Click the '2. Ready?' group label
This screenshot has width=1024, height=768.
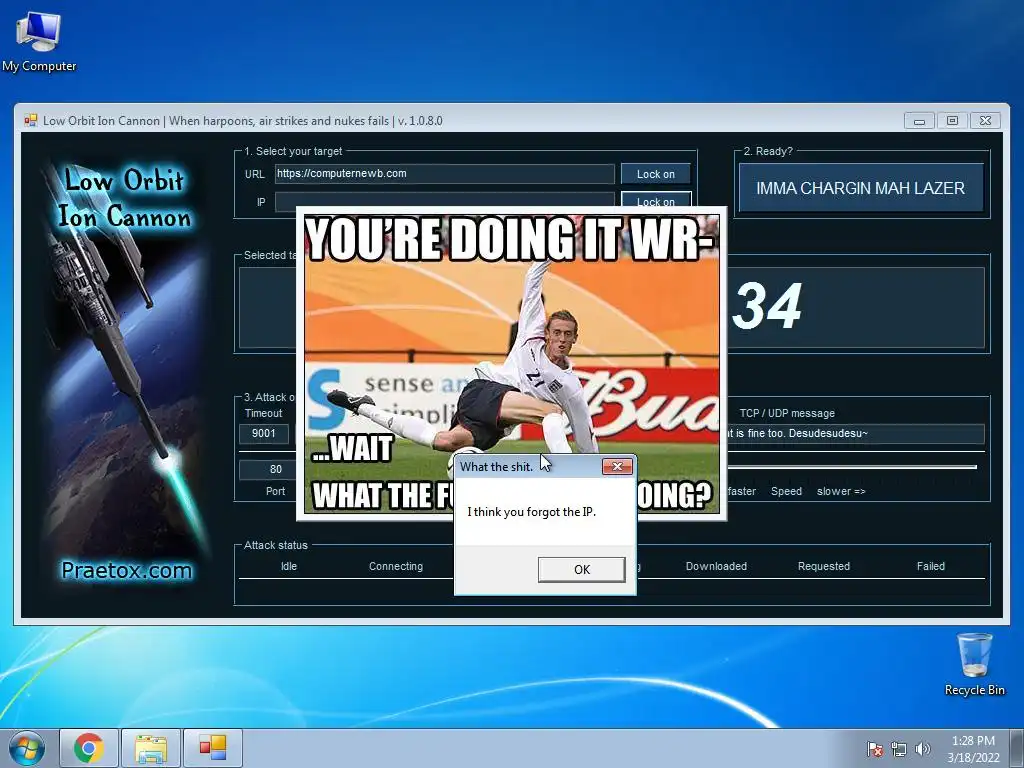pyautogui.click(x=768, y=151)
